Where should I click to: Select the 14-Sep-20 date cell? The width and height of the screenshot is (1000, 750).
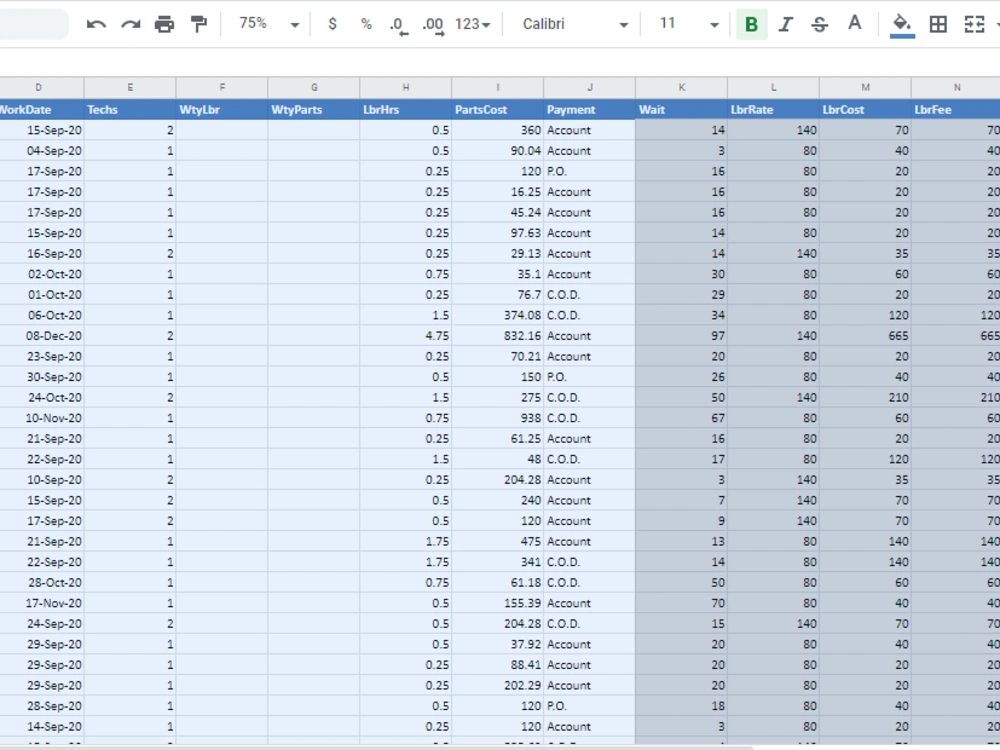click(x=41, y=726)
